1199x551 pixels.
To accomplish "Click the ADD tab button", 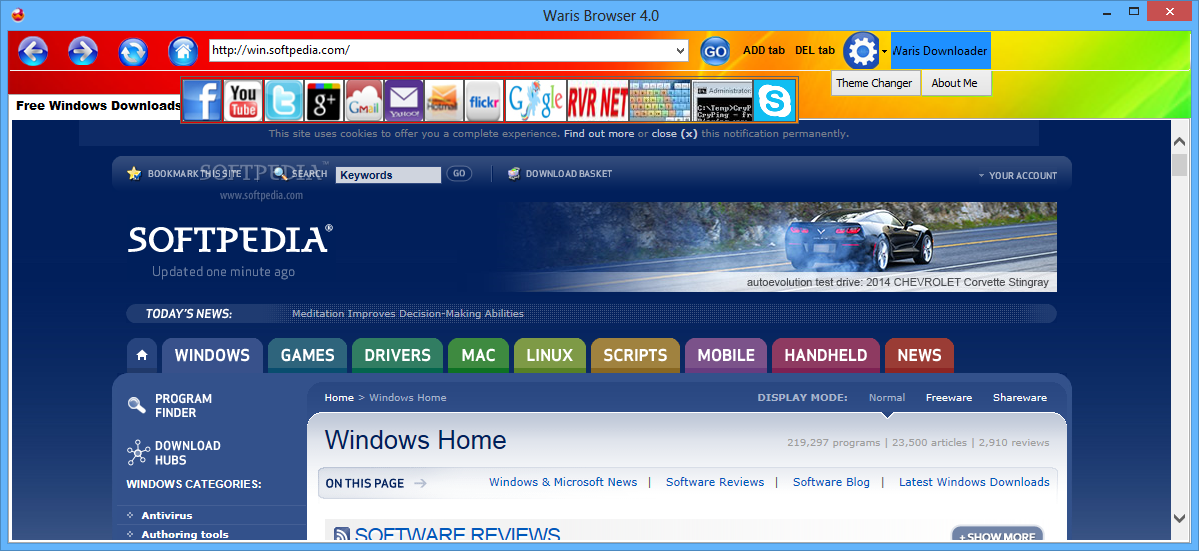I will (764, 50).
